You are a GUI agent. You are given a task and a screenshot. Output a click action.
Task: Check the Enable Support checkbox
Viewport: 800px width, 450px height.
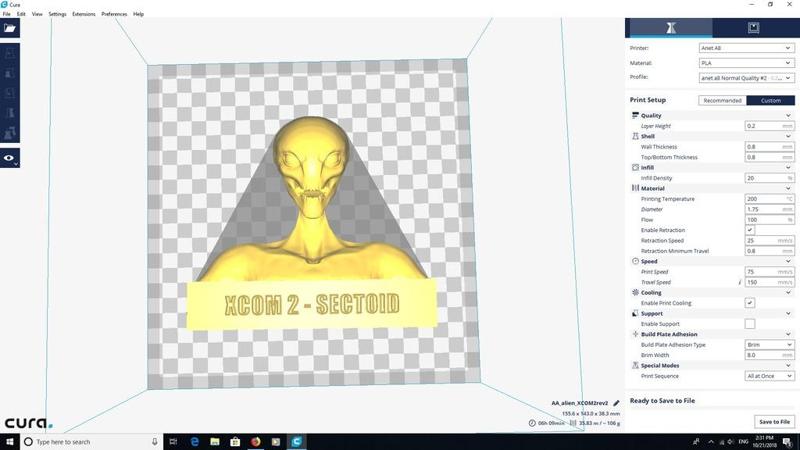point(749,324)
